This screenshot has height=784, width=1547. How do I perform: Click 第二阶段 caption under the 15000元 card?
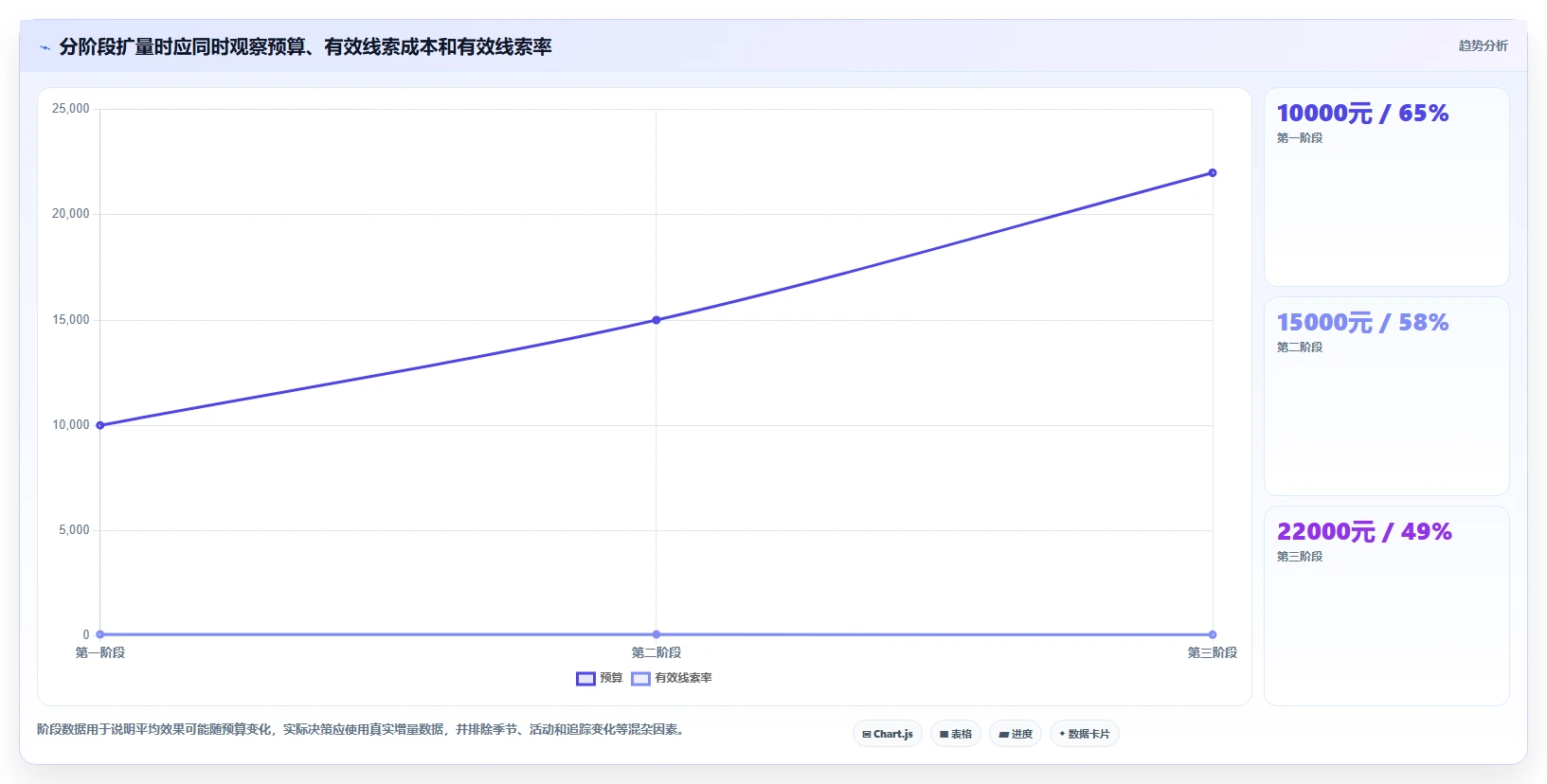click(1300, 347)
